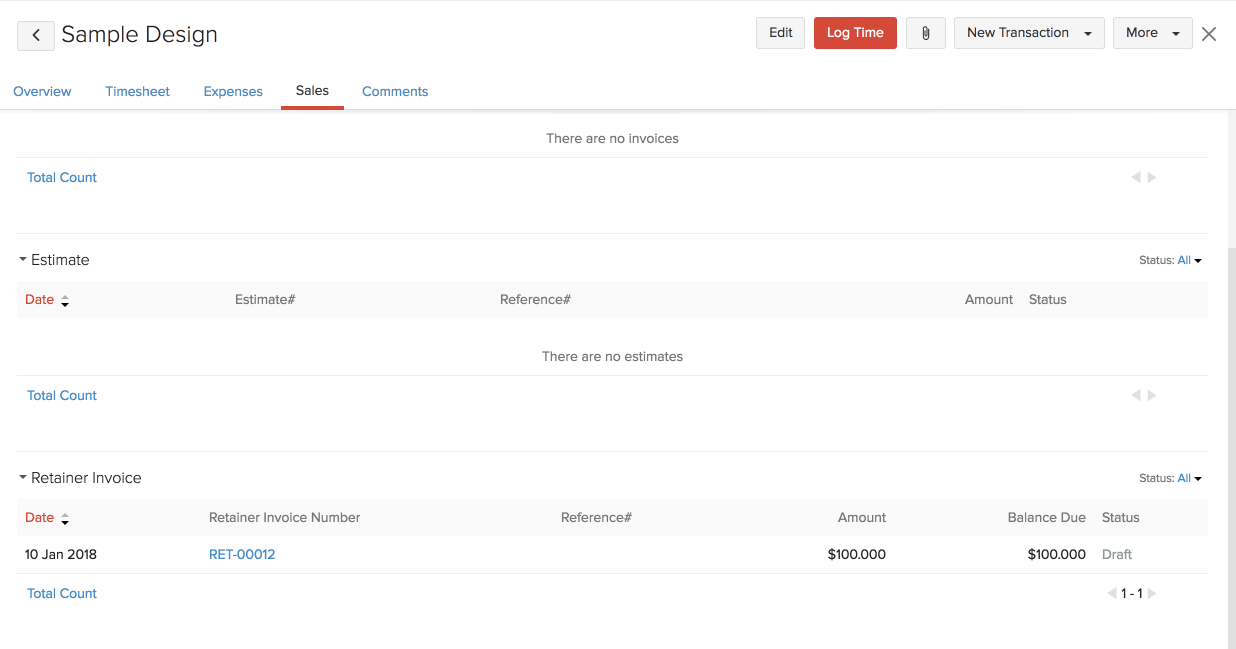Screen dimensions: 1236x649
Task: Go to next page in Retainer Invoice list
Action: click(x=1152, y=594)
